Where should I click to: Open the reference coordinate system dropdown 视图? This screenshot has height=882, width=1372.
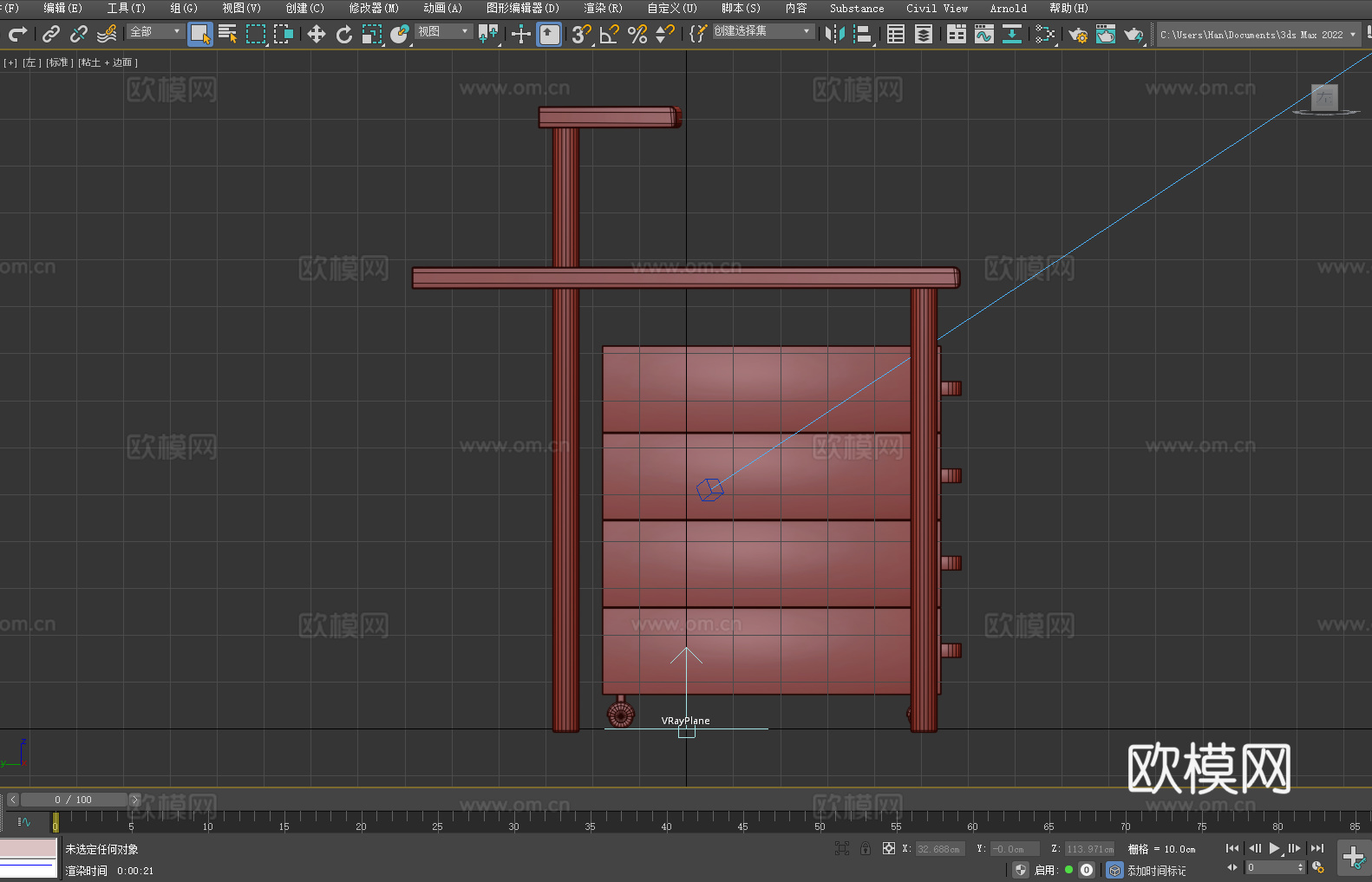pos(443,31)
